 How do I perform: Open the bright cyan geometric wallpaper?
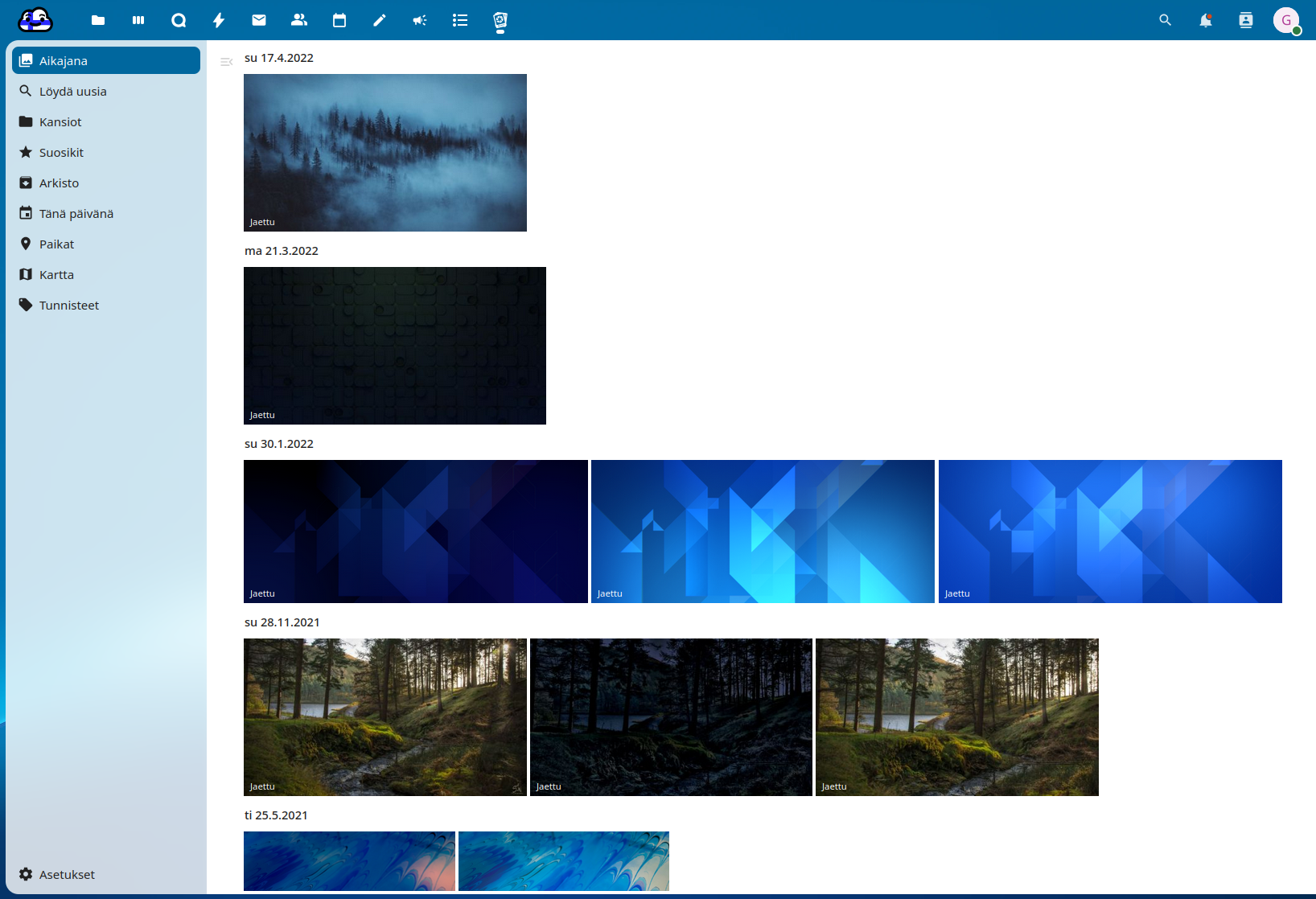[x=763, y=532]
